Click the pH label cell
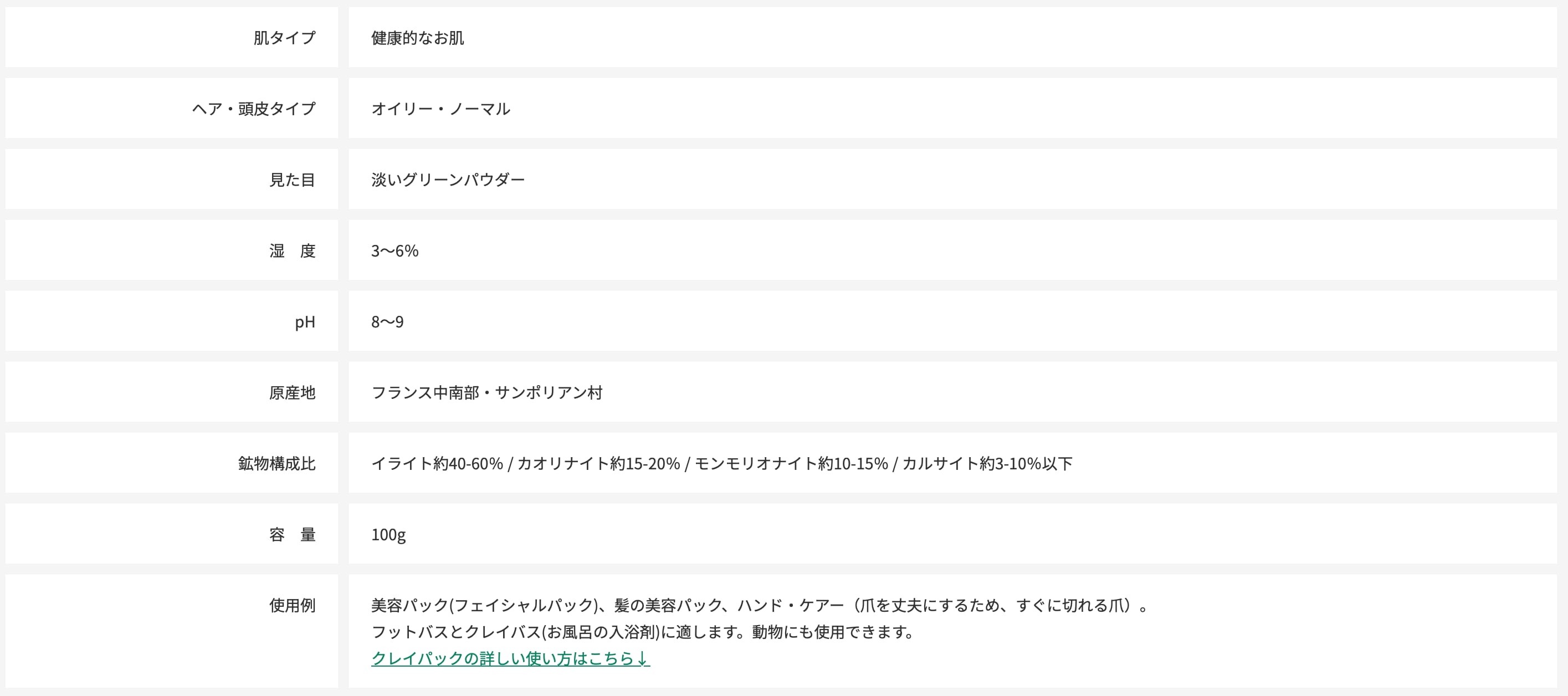Image resolution: width=1568 pixels, height=696 pixels. click(x=305, y=321)
